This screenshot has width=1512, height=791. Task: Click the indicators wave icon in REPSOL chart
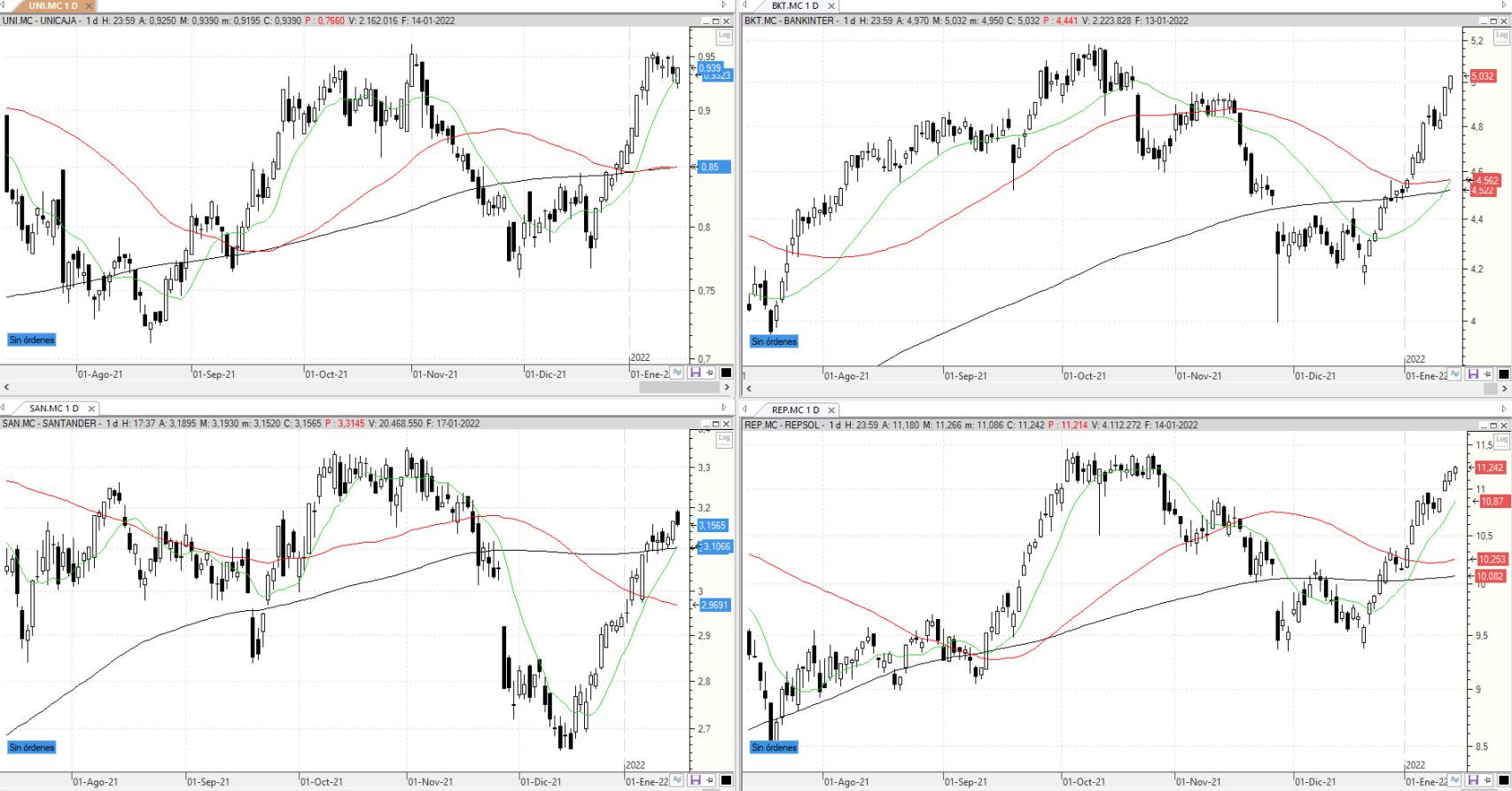[x=1456, y=780]
